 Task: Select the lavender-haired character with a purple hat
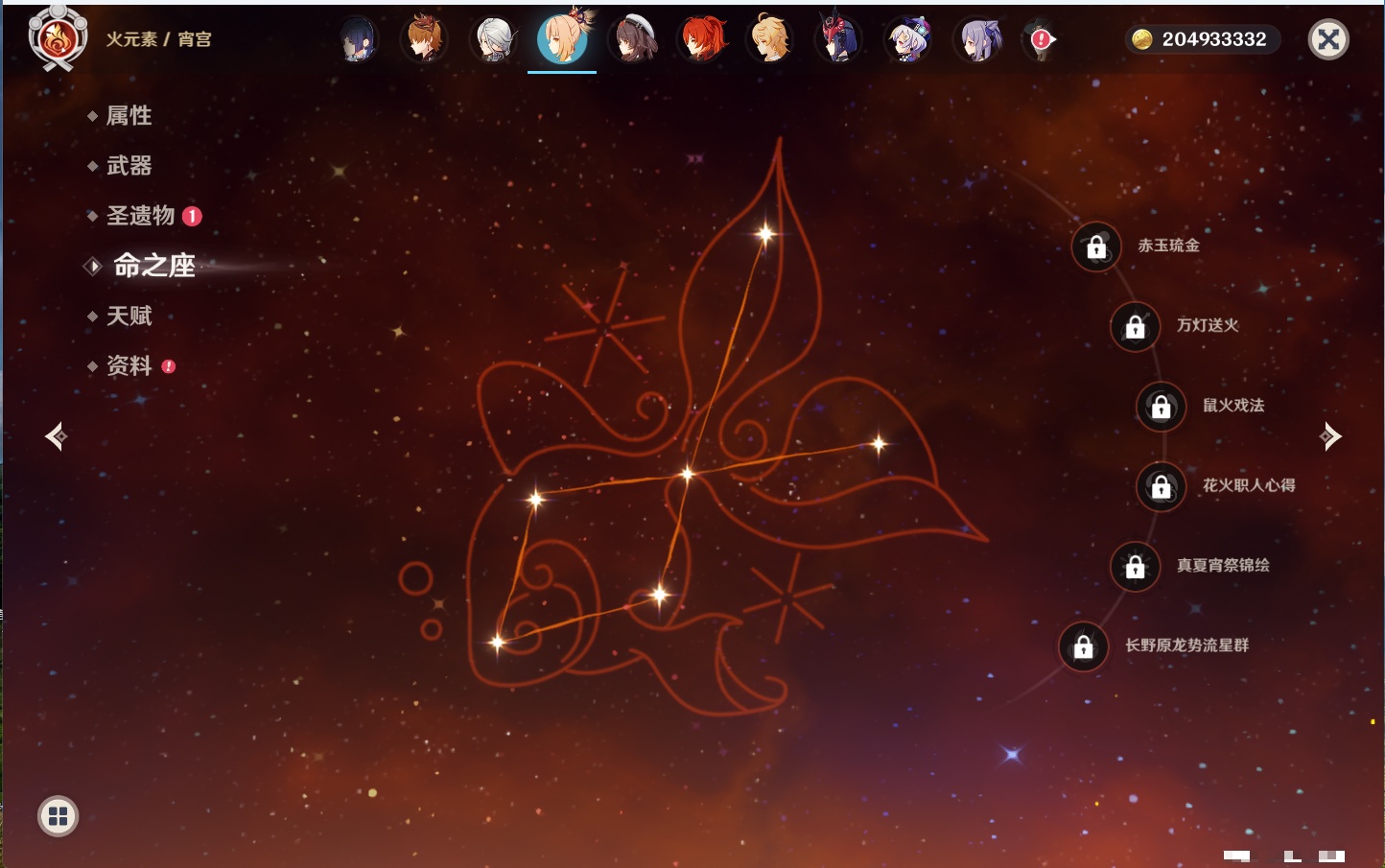coord(908,40)
